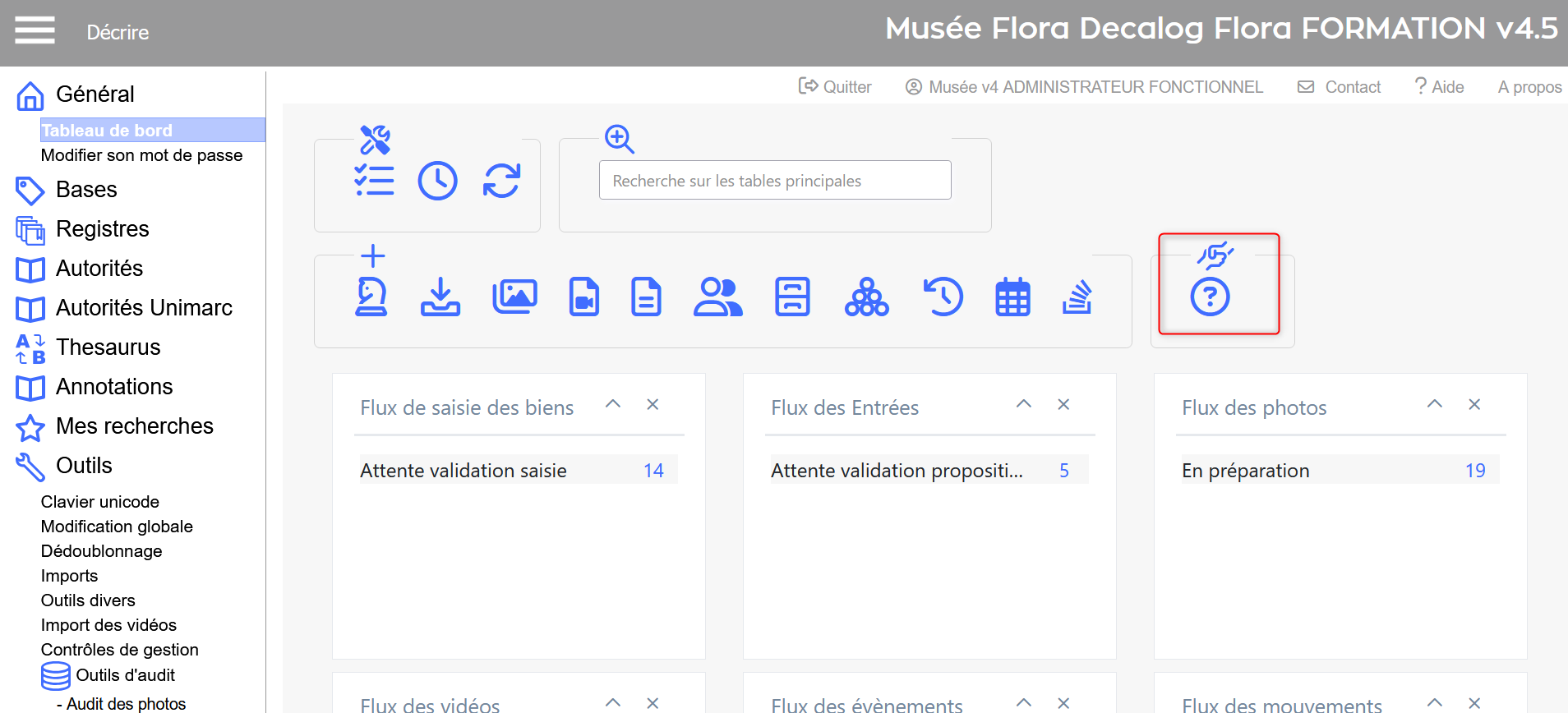Open the Contact link

(x=1340, y=87)
